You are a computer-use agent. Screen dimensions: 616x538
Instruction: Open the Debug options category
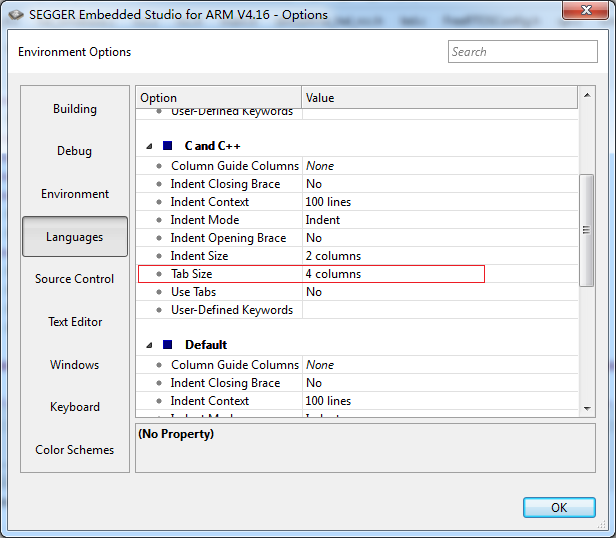click(75, 151)
